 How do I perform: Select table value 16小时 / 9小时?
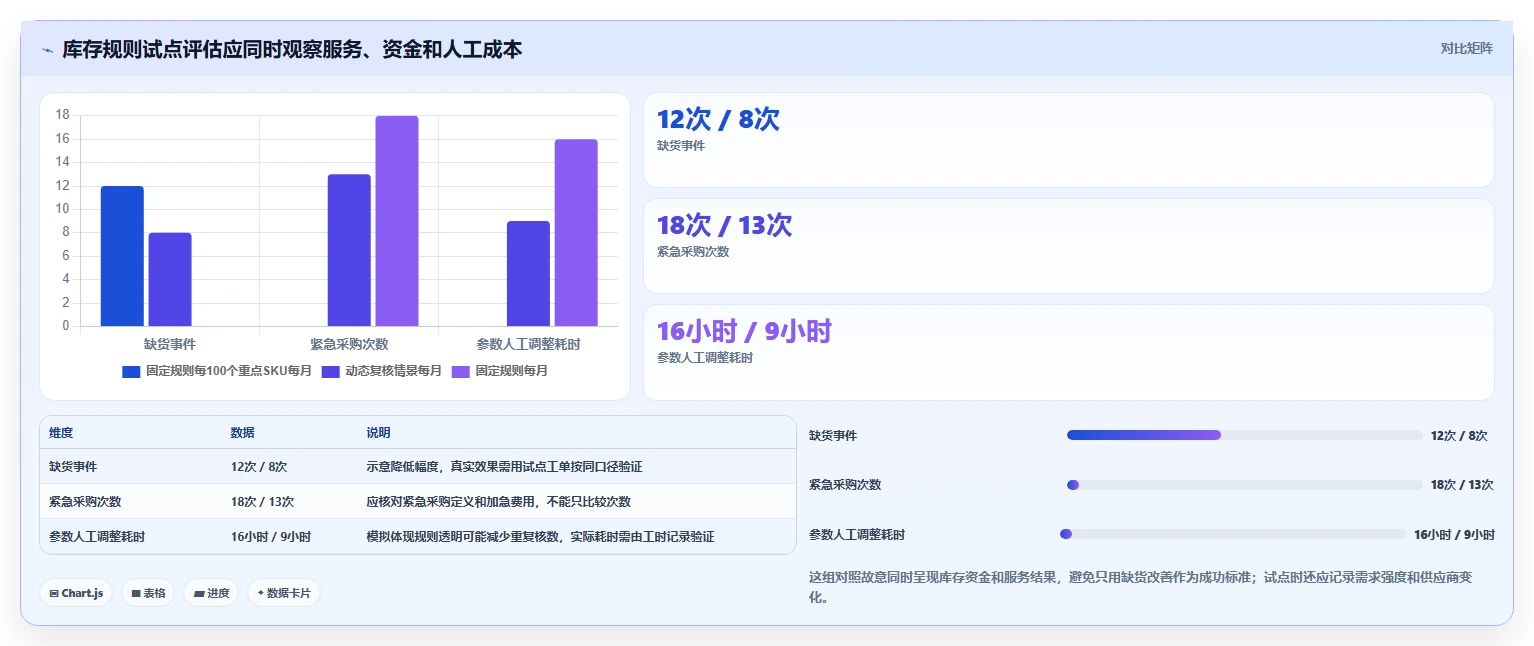click(x=271, y=537)
